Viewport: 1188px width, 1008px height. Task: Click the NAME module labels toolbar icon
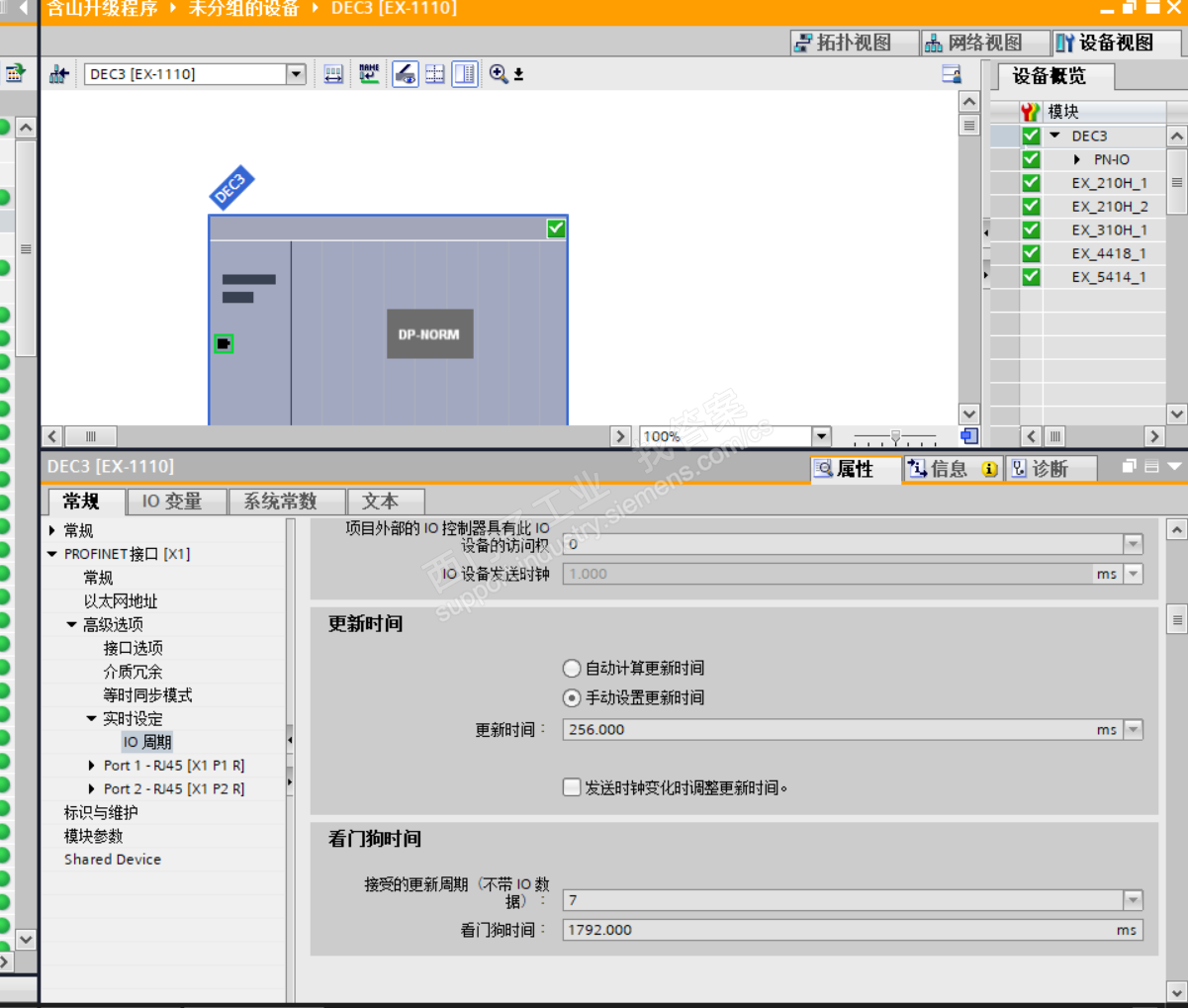click(369, 74)
